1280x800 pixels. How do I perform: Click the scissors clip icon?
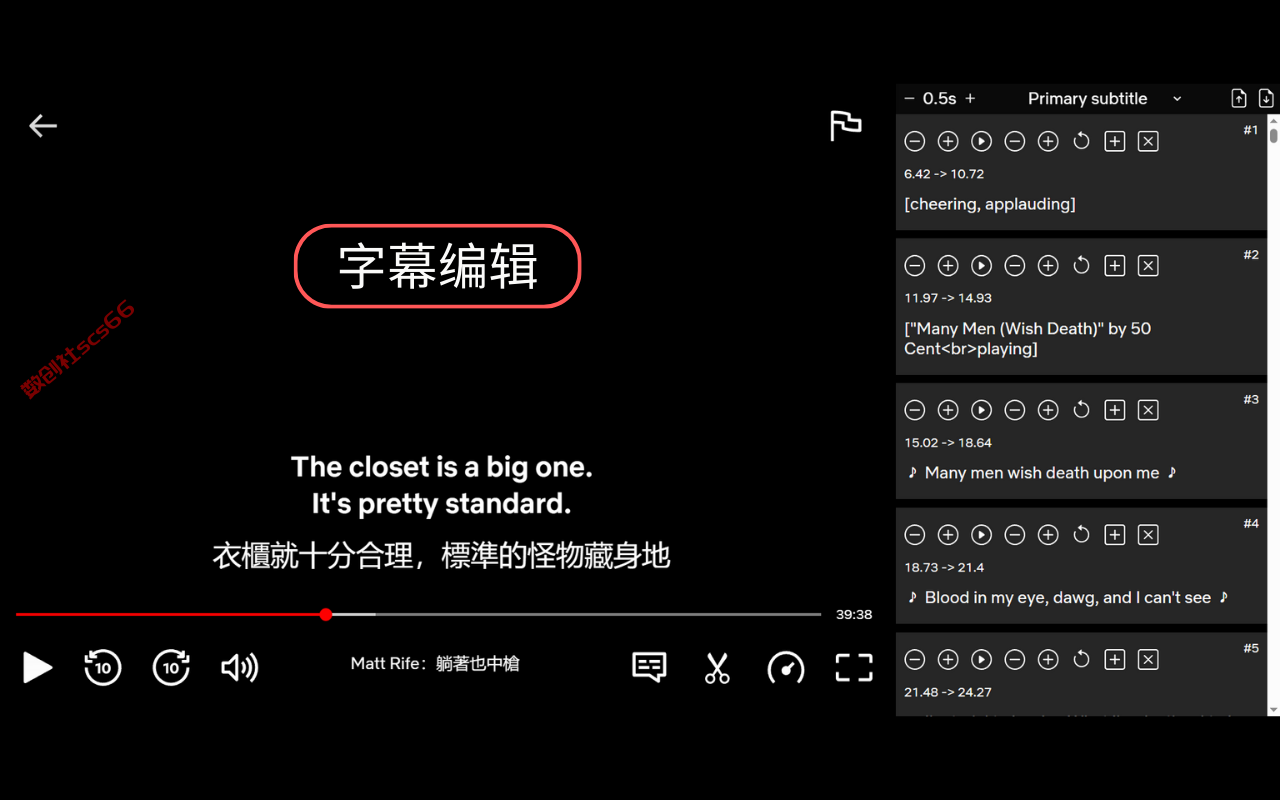tap(717, 667)
